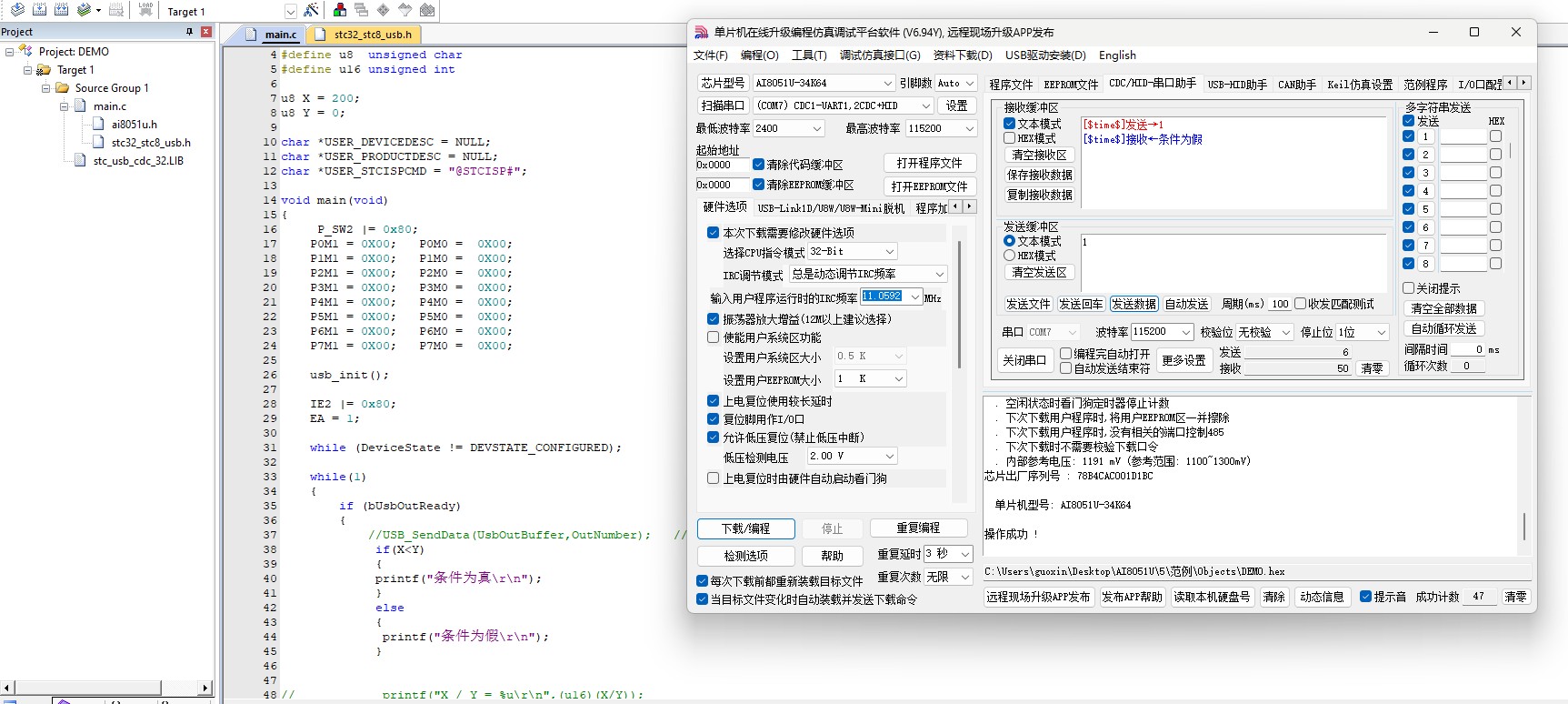Viewport: 1568px width, 704px height.
Task: Enable 上电复位时由硬件自动启动看门狗 checkbox
Action: click(714, 478)
